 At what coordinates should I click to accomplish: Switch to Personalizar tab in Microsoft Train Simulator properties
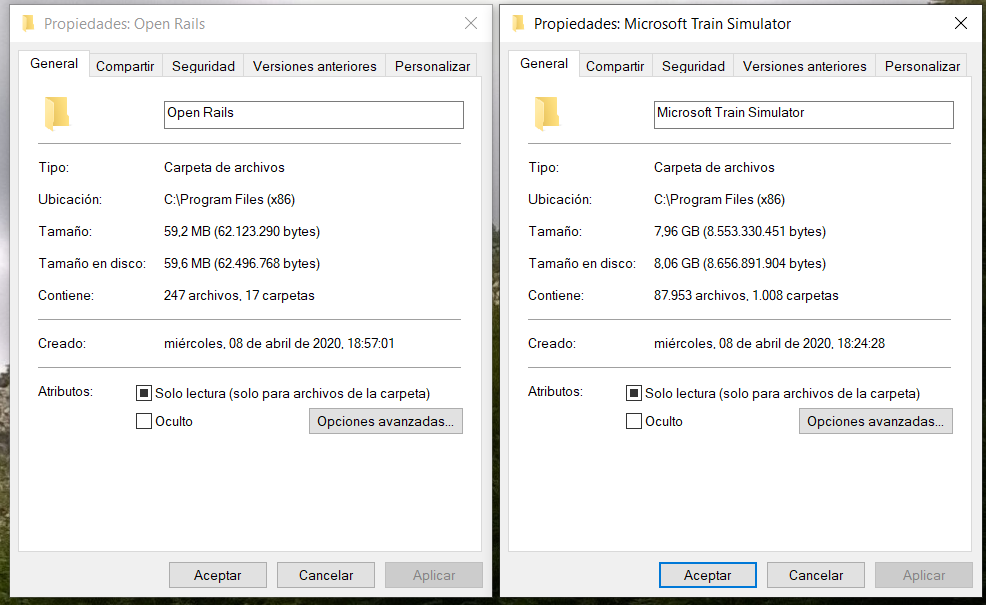(x=922, y=66)
